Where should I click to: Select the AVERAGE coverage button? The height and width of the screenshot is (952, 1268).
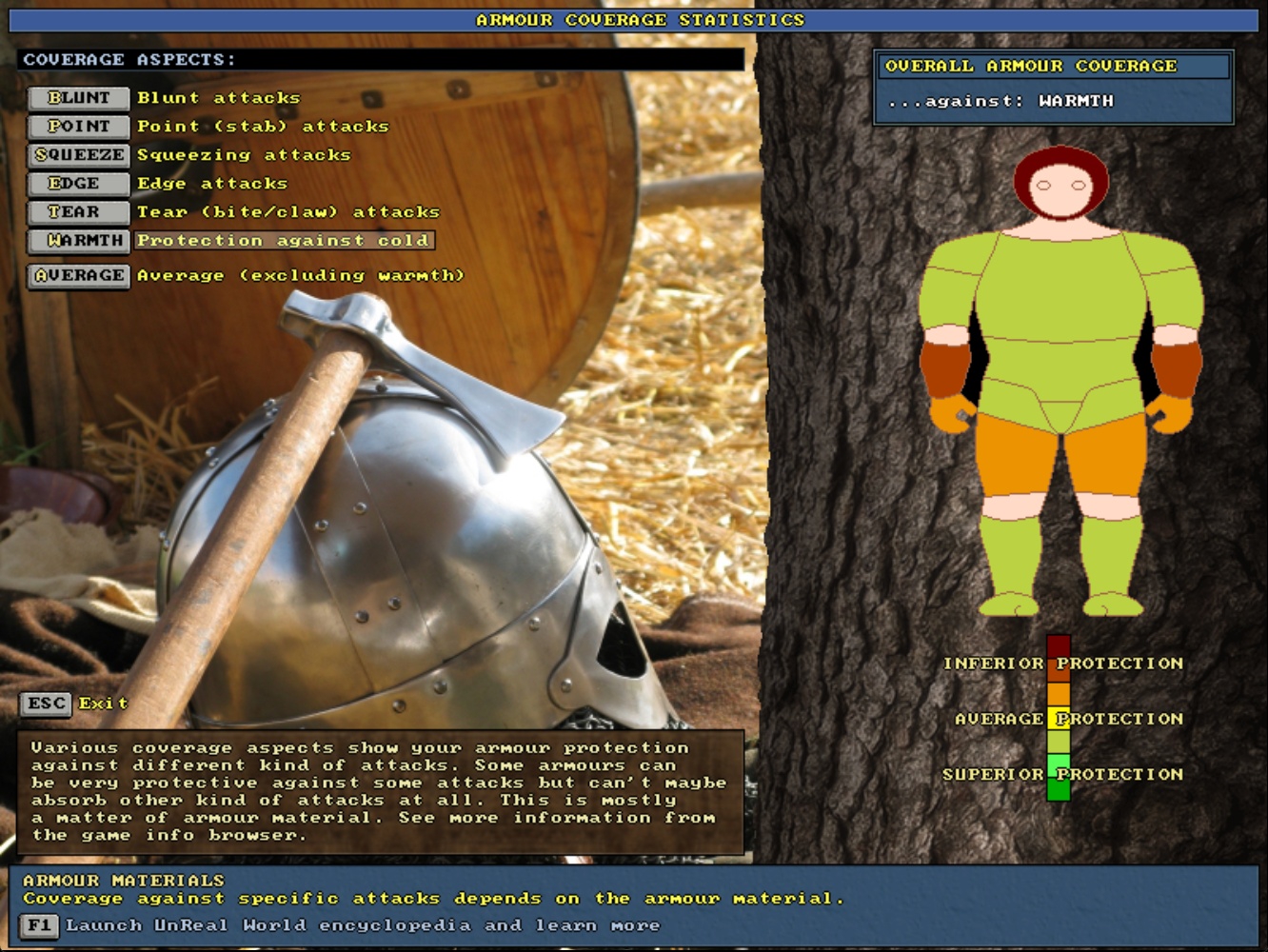pyautogui.click(x=78, y=276)
